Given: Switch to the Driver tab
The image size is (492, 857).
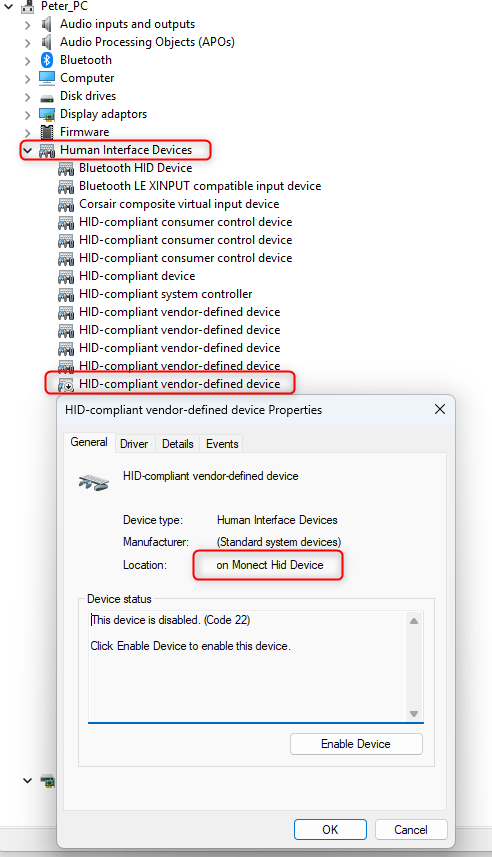Looking at the screenshot, I should (x=134, y=444).
